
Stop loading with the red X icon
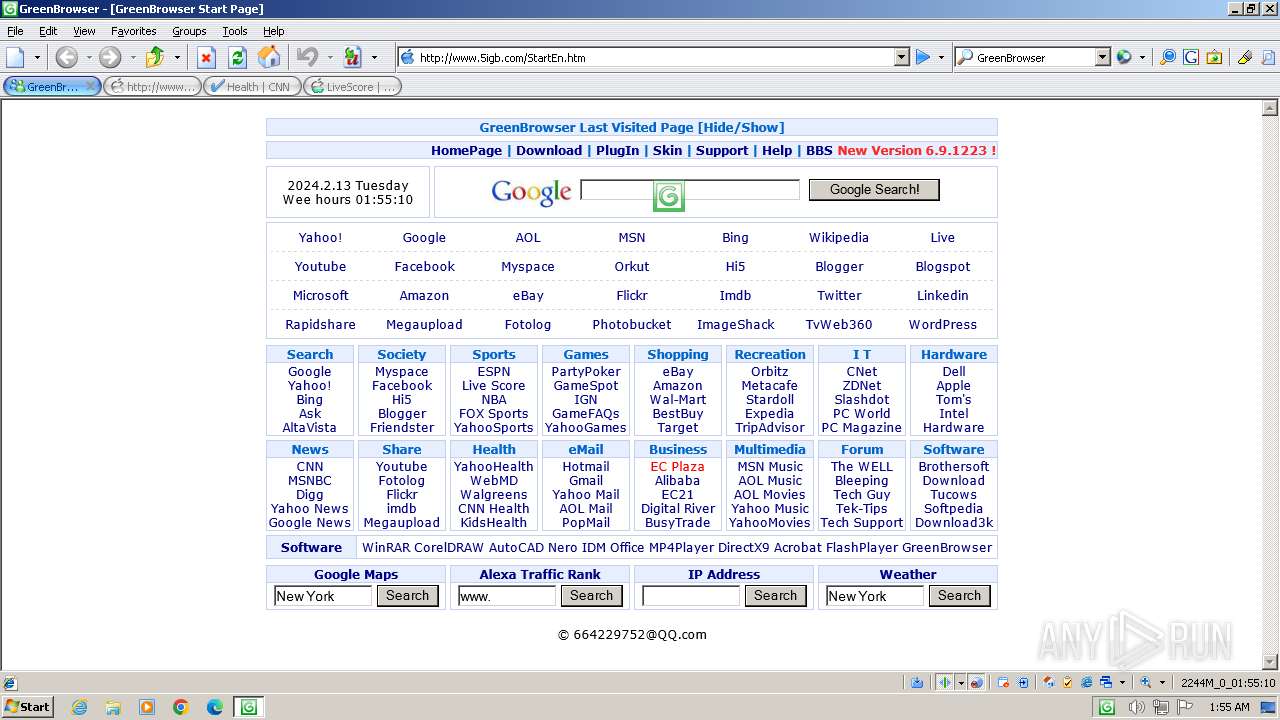click(206, 57)
